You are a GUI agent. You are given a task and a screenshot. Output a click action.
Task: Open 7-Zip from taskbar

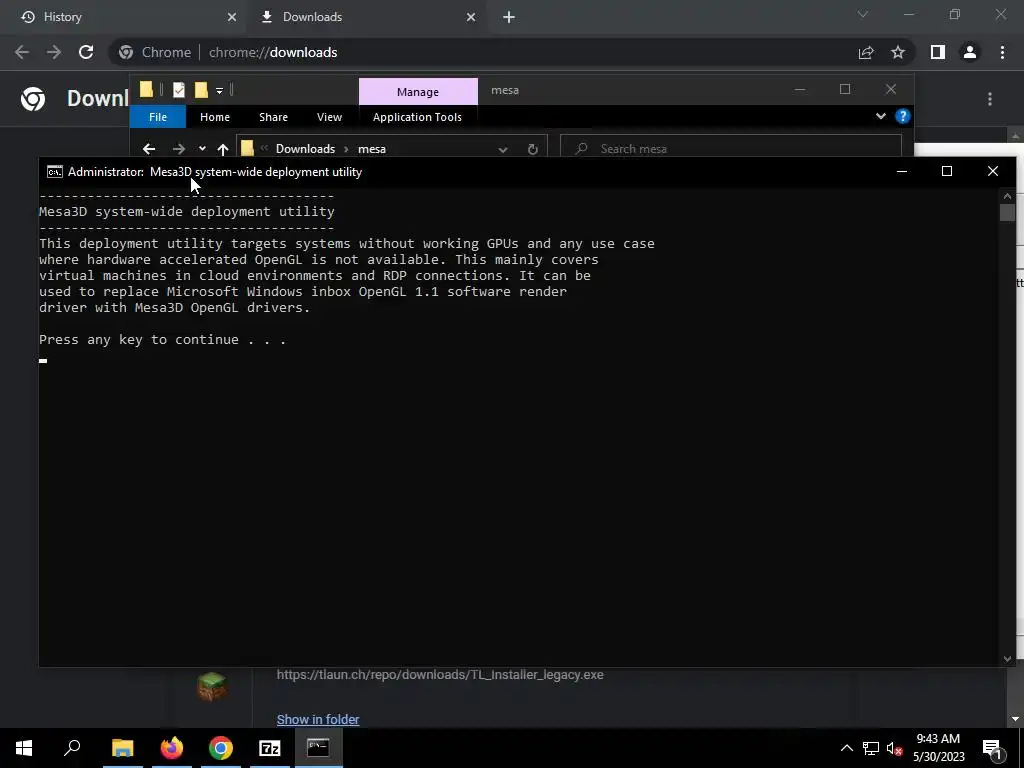pos(270,748)
